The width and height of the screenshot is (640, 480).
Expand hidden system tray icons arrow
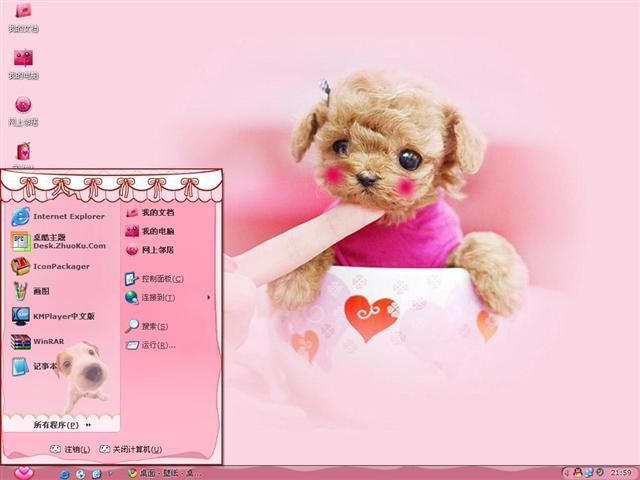tap(566, 473)
